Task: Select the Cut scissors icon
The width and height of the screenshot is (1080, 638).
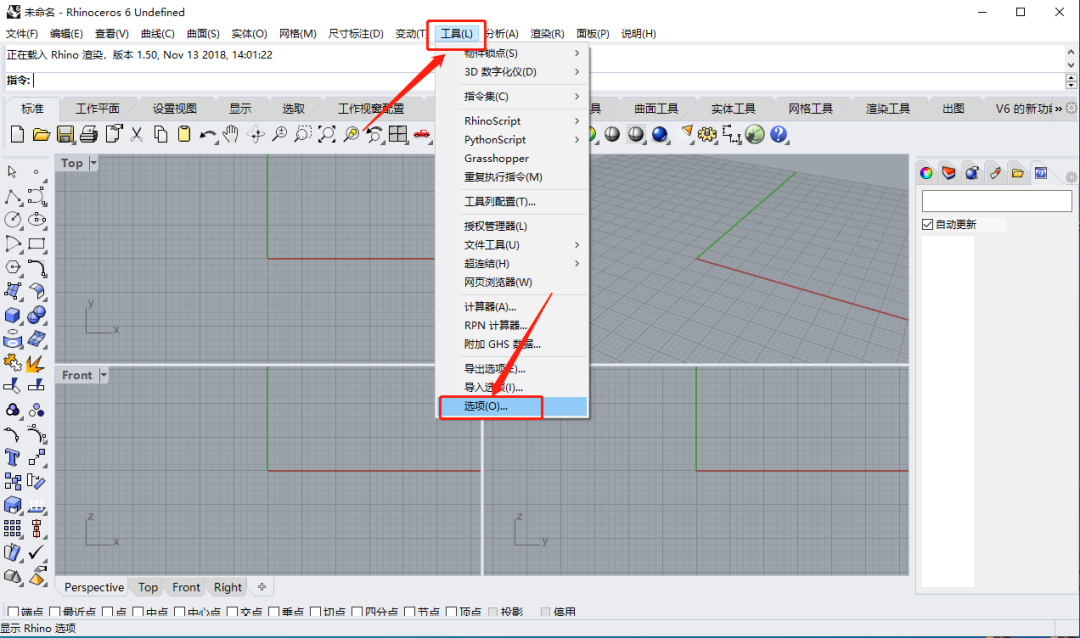Action: (137, 134)
